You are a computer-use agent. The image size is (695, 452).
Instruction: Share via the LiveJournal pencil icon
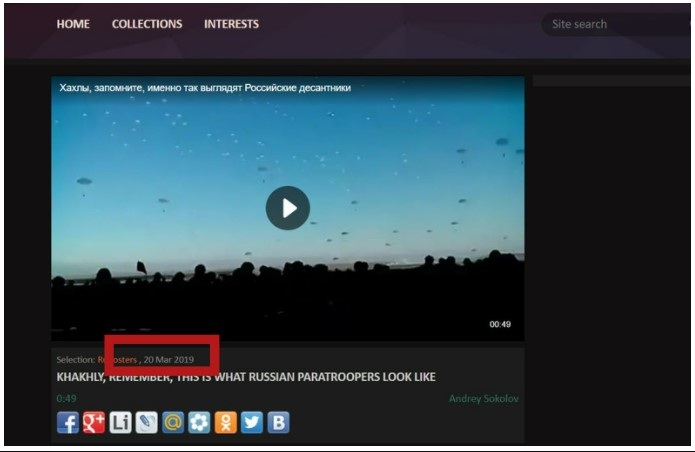coord(147,422)
